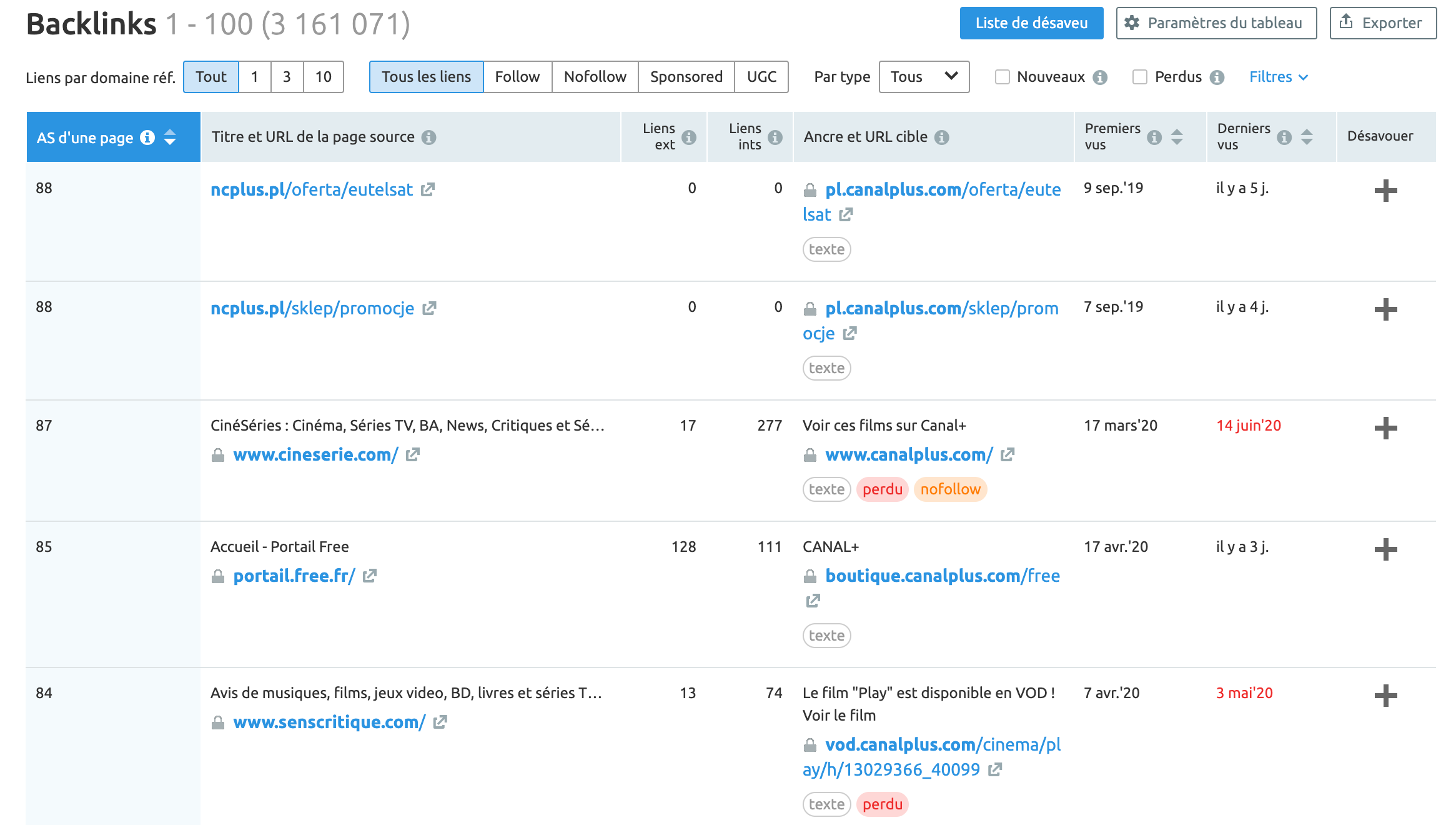Show info icon for Liens ints column
The height and width of the screenshot is (825, 1456).
coord(775,137)
